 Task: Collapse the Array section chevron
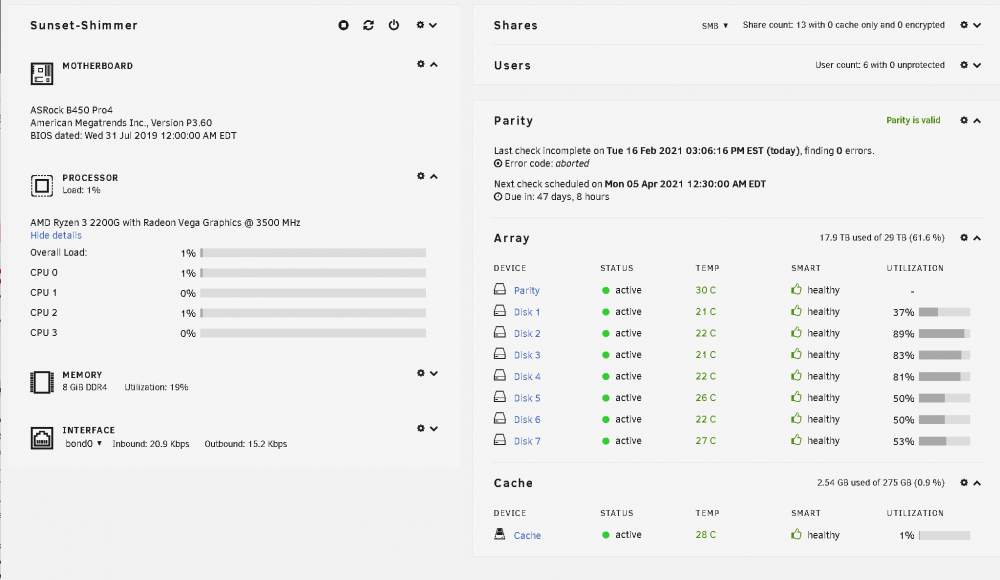click(x=977, y=238)
